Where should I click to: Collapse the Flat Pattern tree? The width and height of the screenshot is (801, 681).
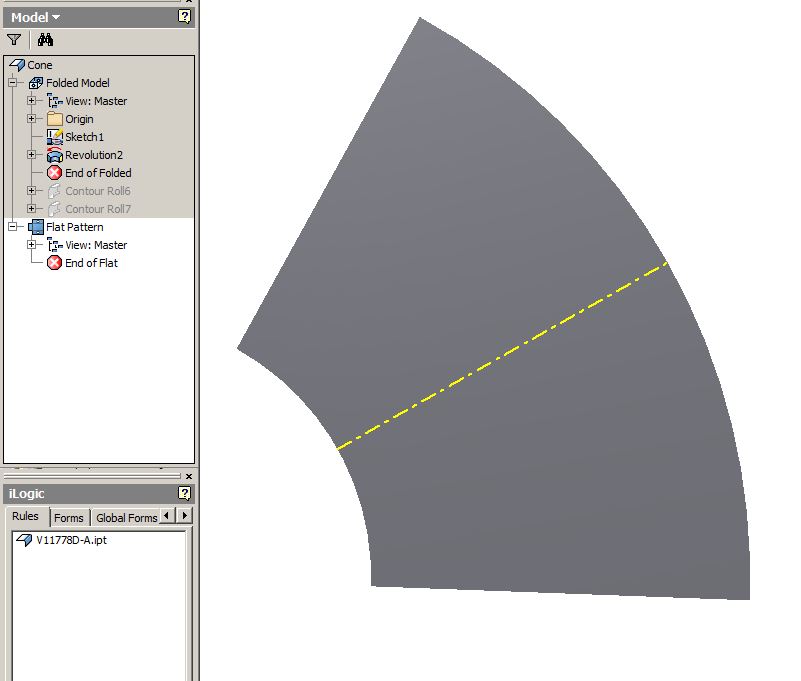(x=13, y=226)
